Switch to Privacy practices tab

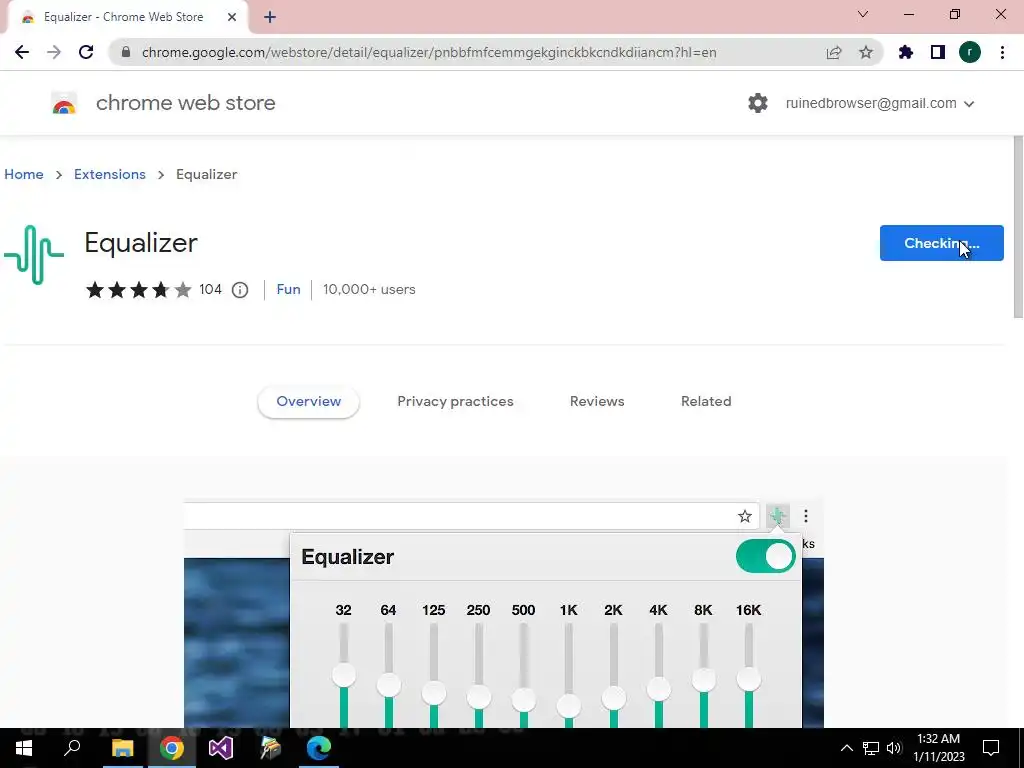455,402
